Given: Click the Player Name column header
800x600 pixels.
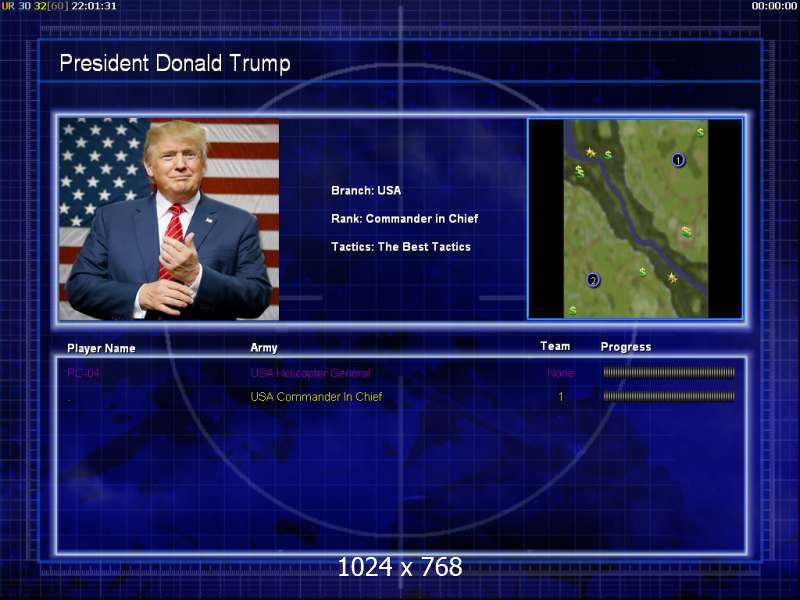Looking at the screenshot, I should pos(101,348).
